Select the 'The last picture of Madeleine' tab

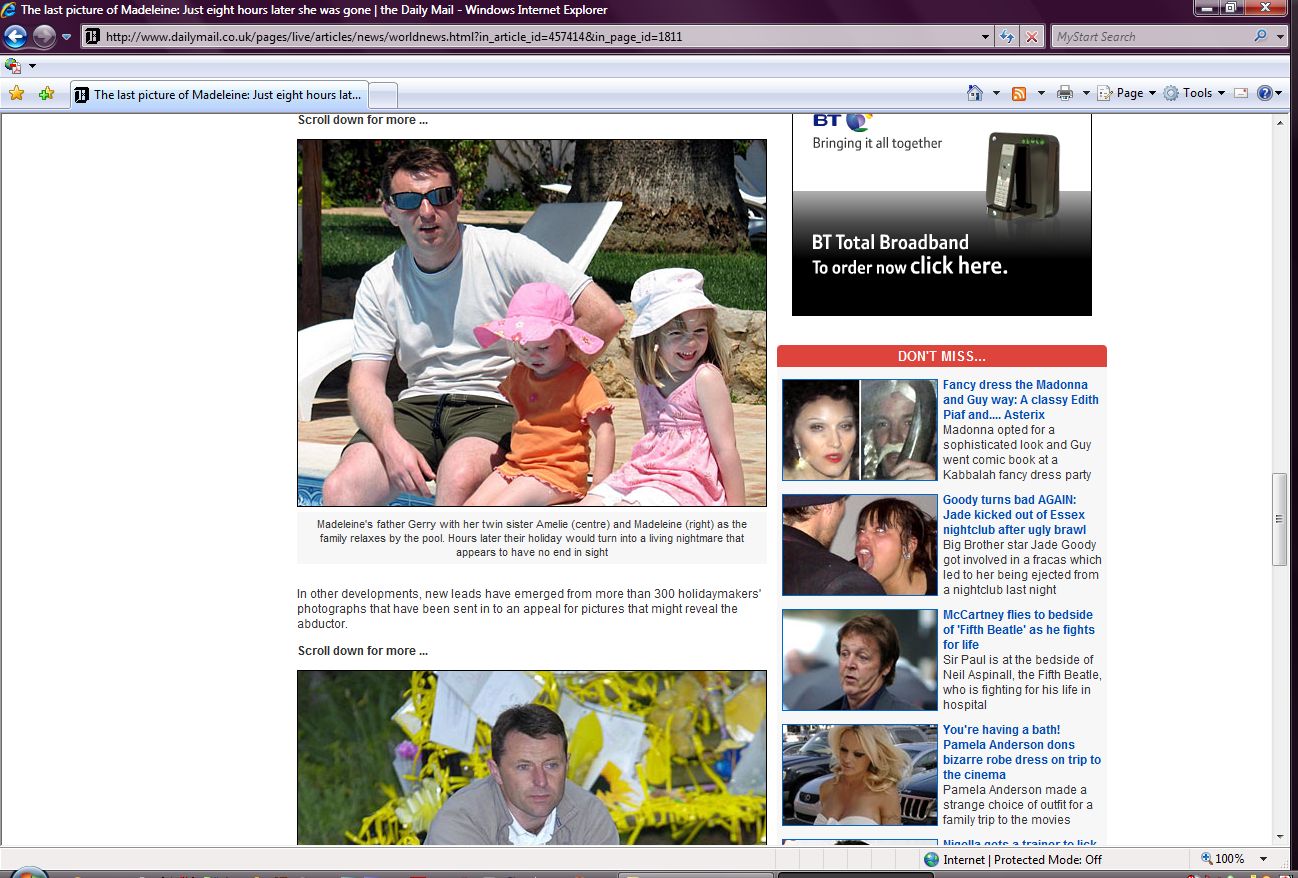(x=220, y=95)
